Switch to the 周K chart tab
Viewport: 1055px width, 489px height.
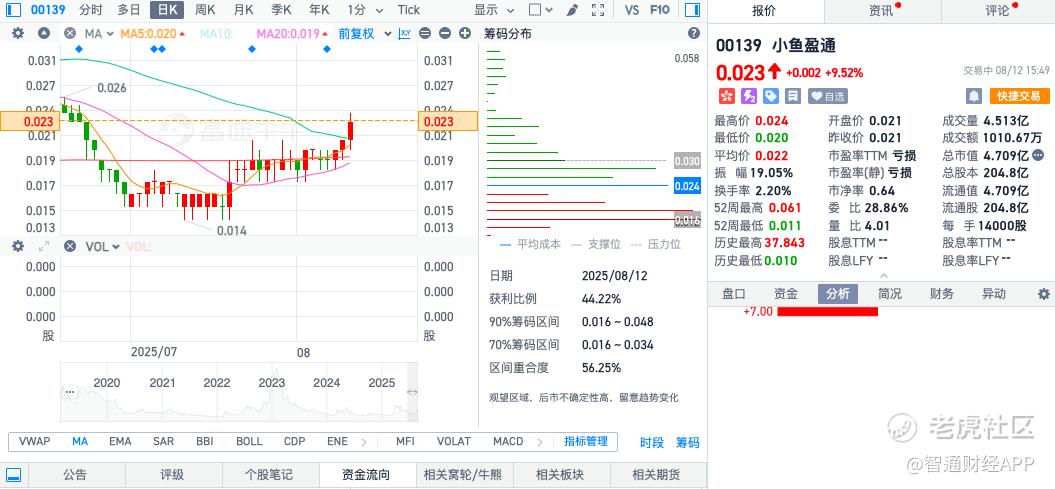pos(205,10)
